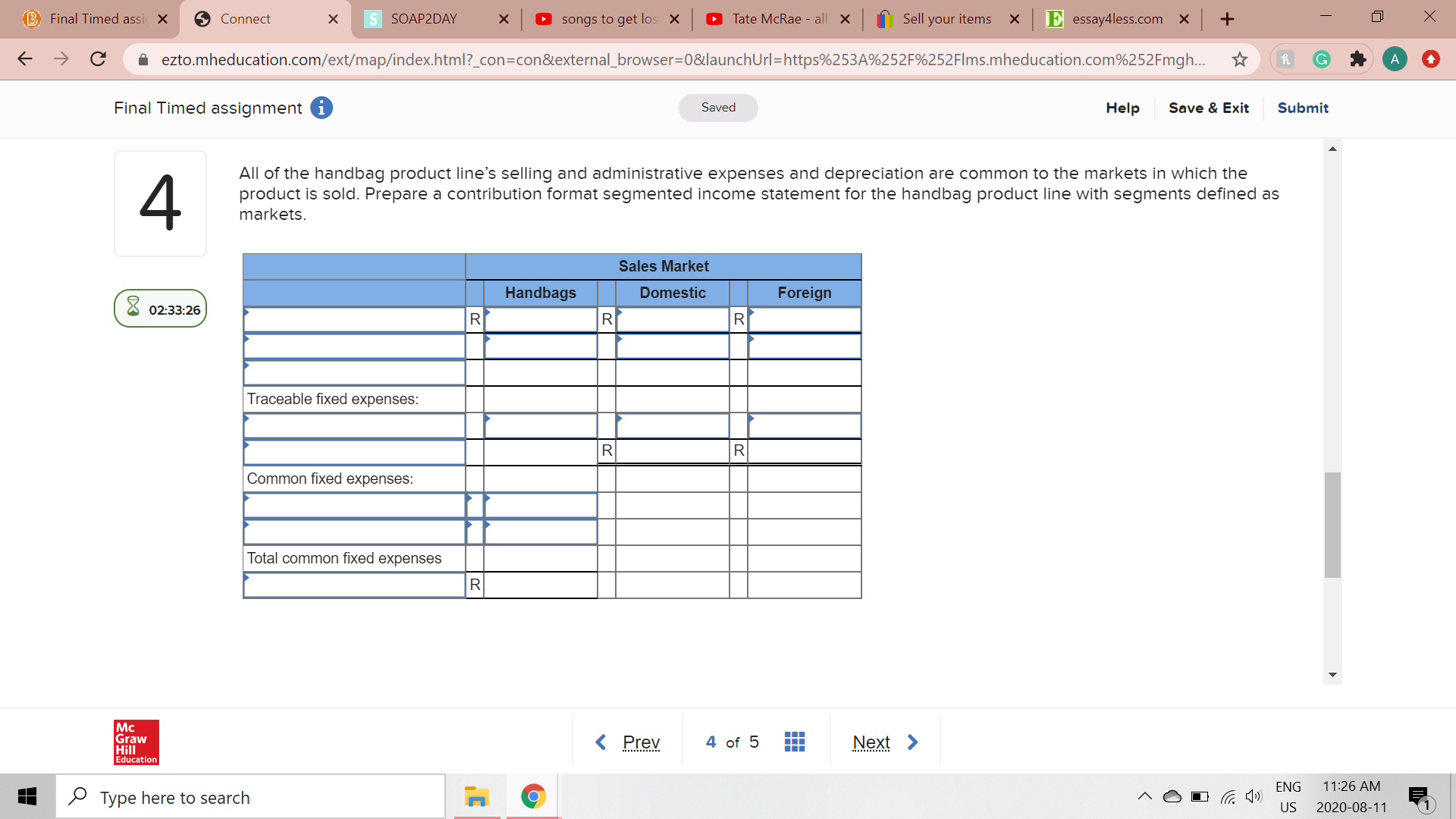Open the question grid navigator icon
The image size is (1456, 819).
[x=794, y=742]
